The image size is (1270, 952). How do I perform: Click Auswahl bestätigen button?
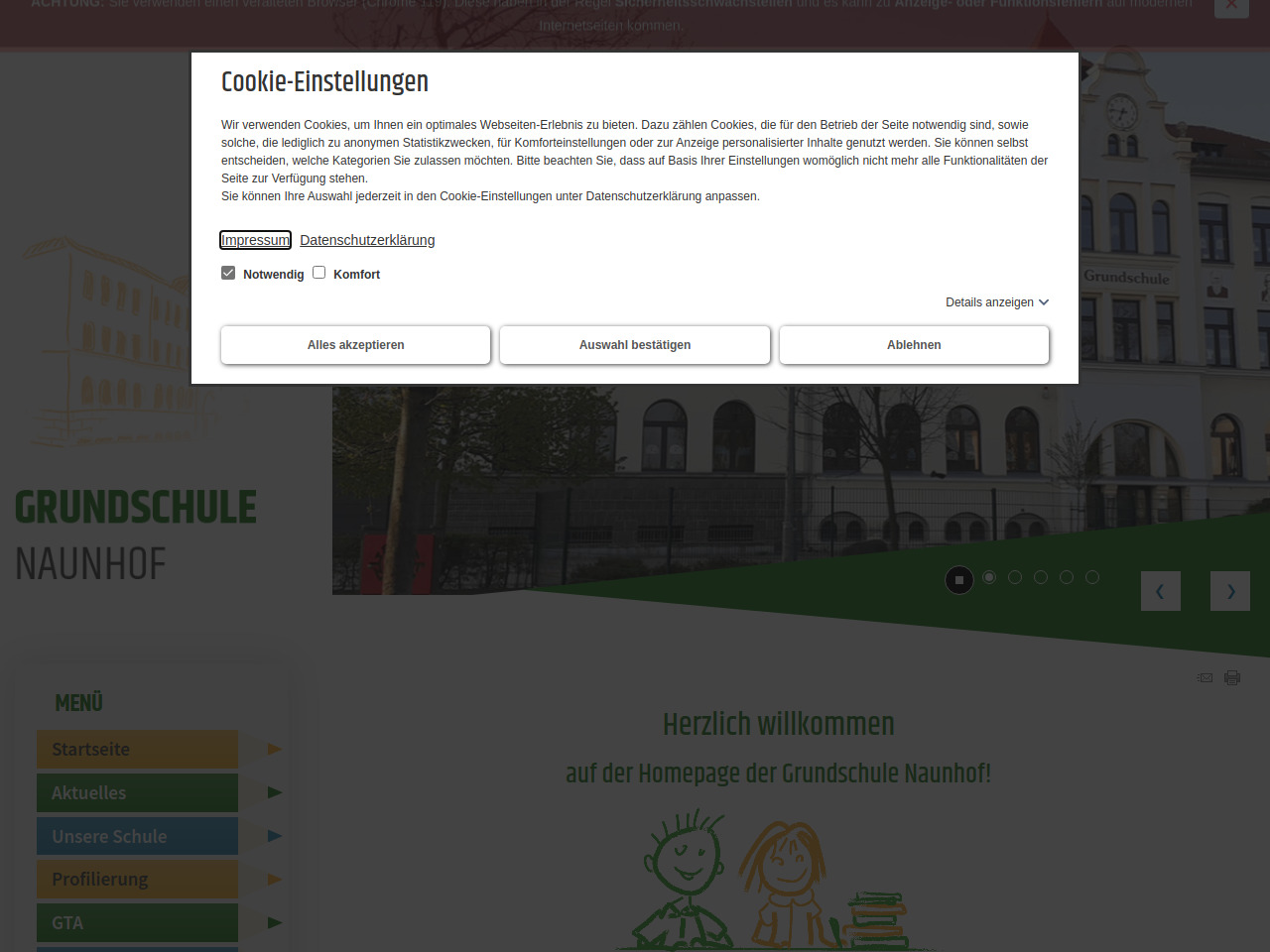pyautogui.click(x=635, y=345)
